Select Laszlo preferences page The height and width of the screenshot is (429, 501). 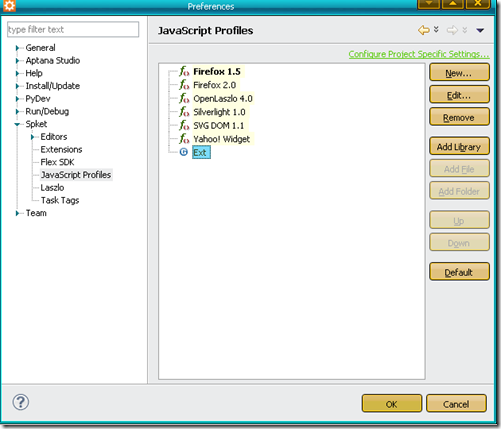coord(52,187)
